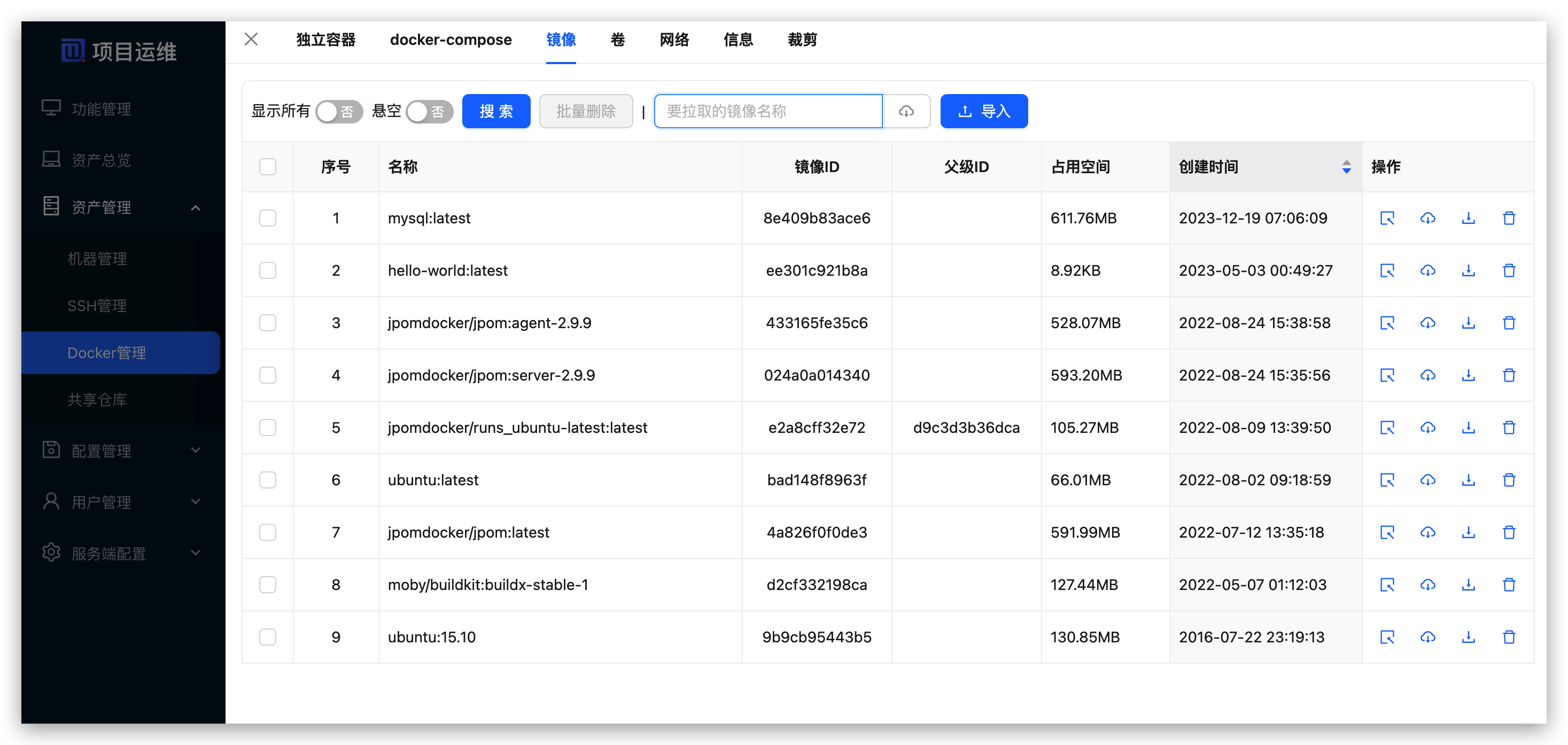Screen dimensions: 1568x745
Task: Click delete trash icon for mysql:latest row
Action: point(1508,218)
